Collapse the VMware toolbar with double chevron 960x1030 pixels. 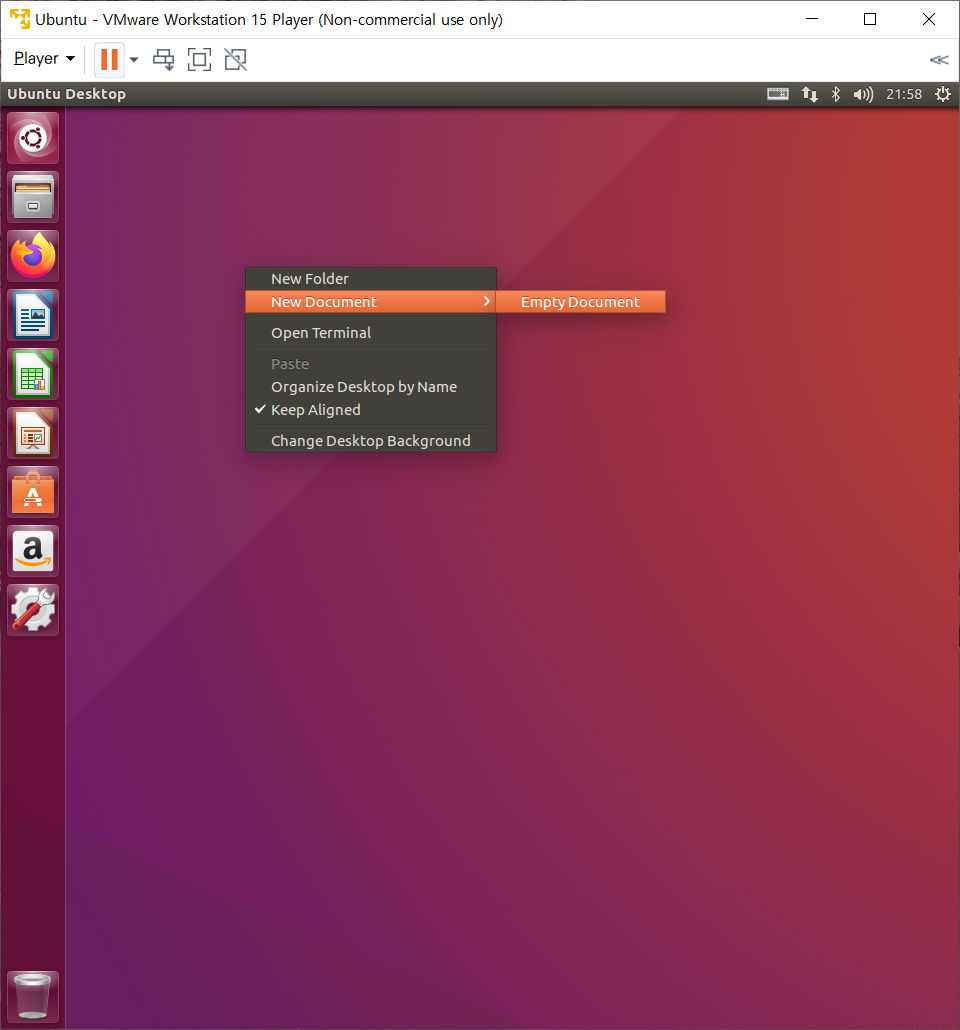point(939,60)
